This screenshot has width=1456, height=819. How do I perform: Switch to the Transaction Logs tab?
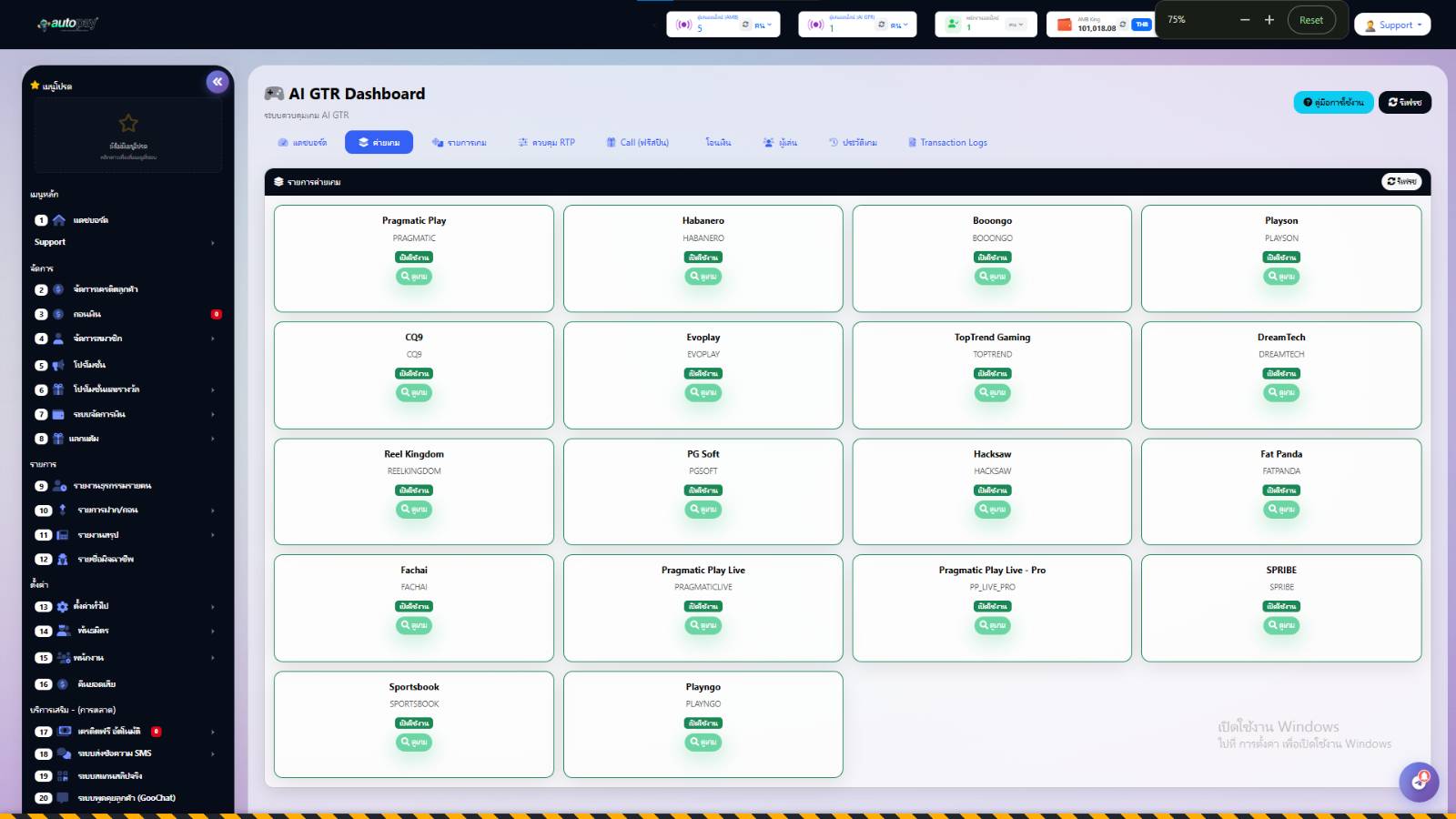947,143
